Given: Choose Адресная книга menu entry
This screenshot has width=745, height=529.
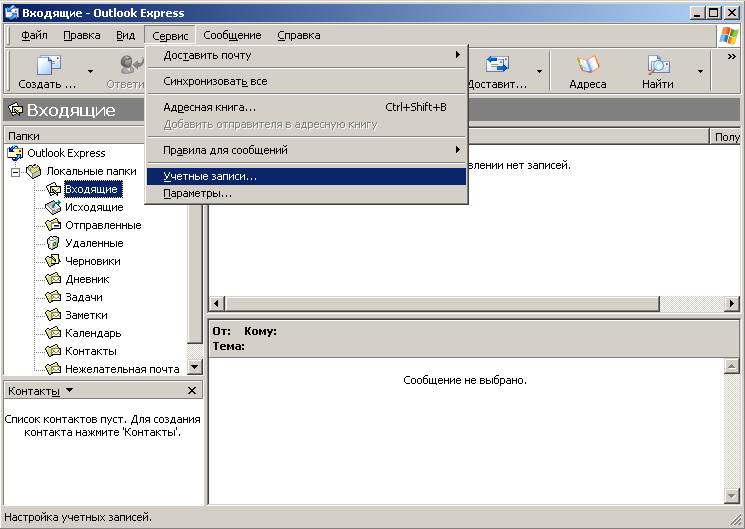Looking at the screenshot, I should click(x=306, y=107).
